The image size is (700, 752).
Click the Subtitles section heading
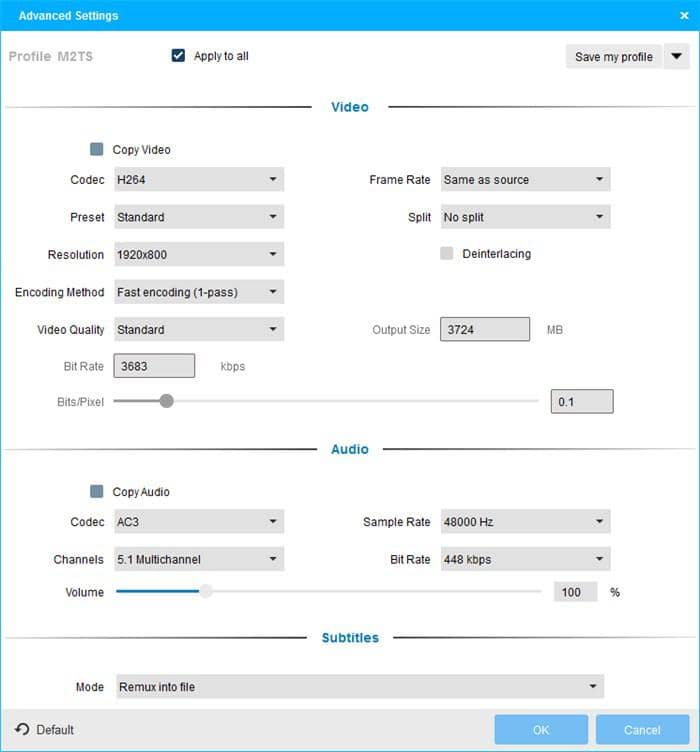[350, 637]
